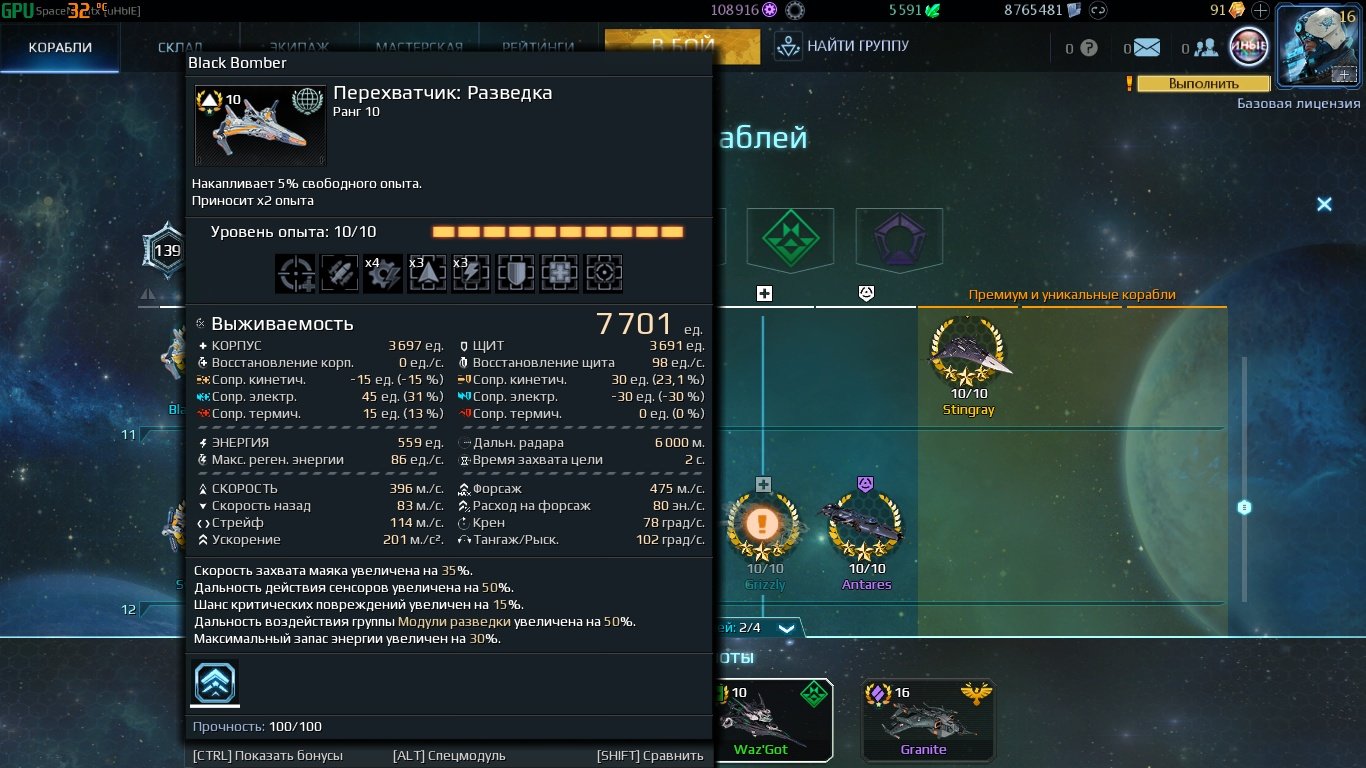Click the yellow Выполнить button
This screenshot has height=768, width=1366.
[x=1203, y=84]
